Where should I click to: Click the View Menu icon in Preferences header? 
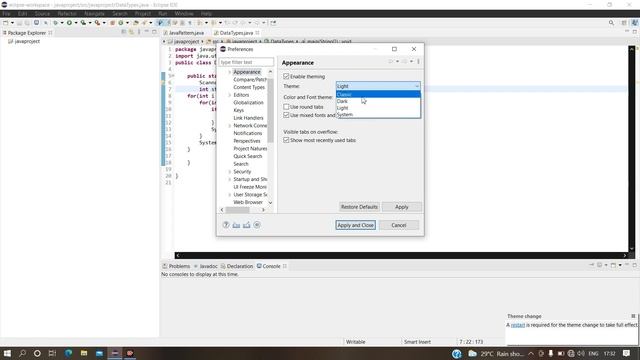tap(418, 62)
